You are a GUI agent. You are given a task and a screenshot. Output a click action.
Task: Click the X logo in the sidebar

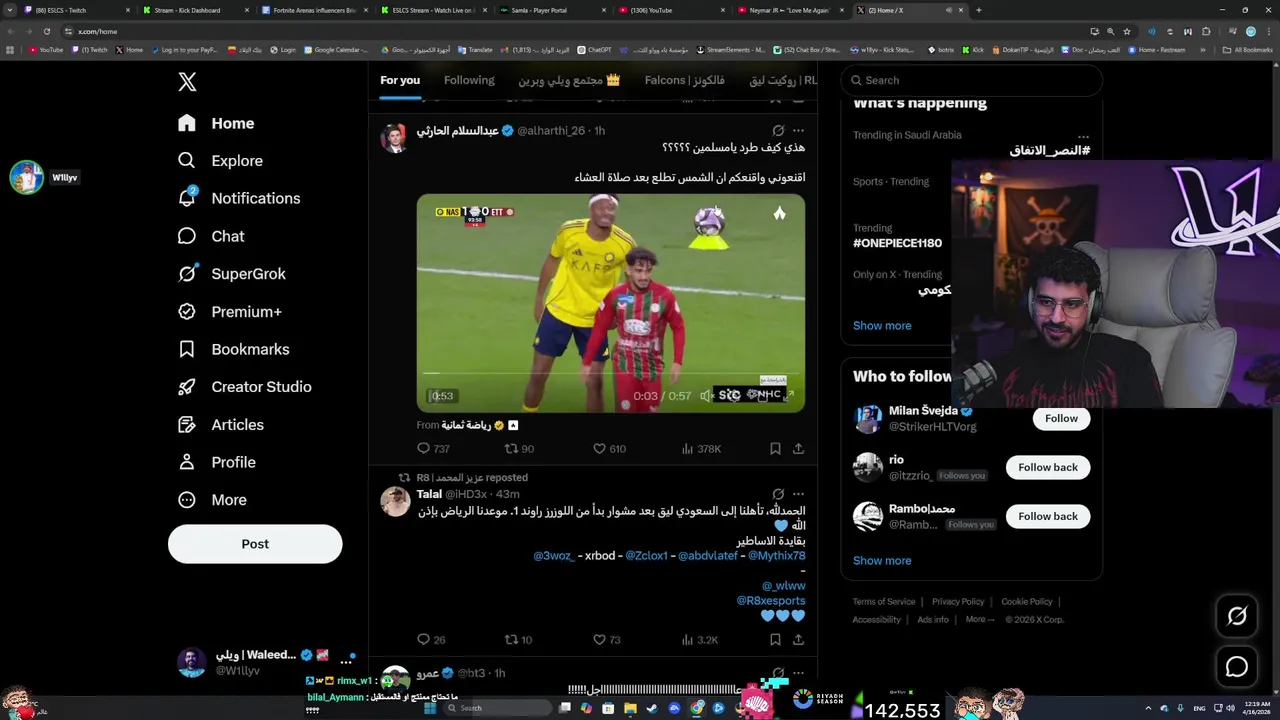click(187, 82)
